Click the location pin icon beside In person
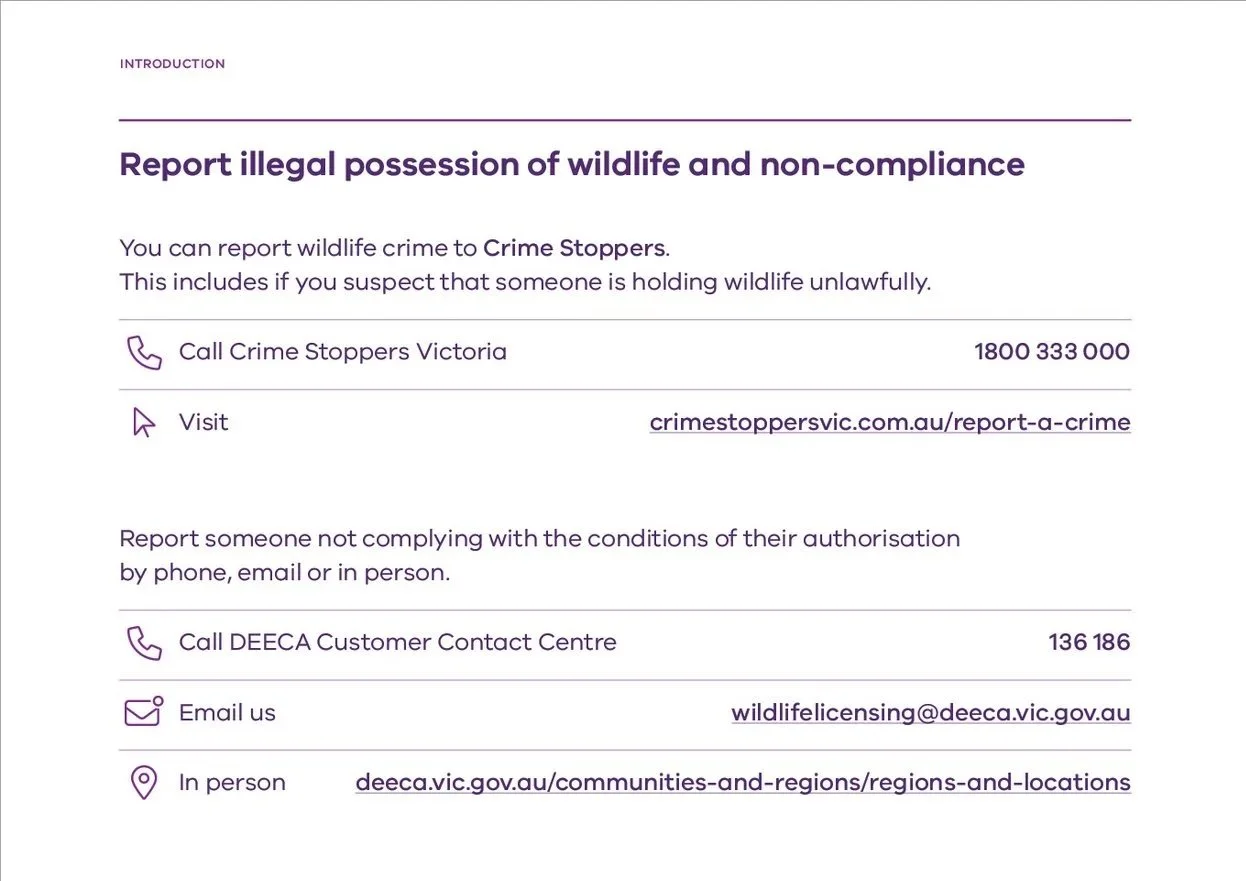This screenshot has width=1246, height=881. tap(144, 783)
